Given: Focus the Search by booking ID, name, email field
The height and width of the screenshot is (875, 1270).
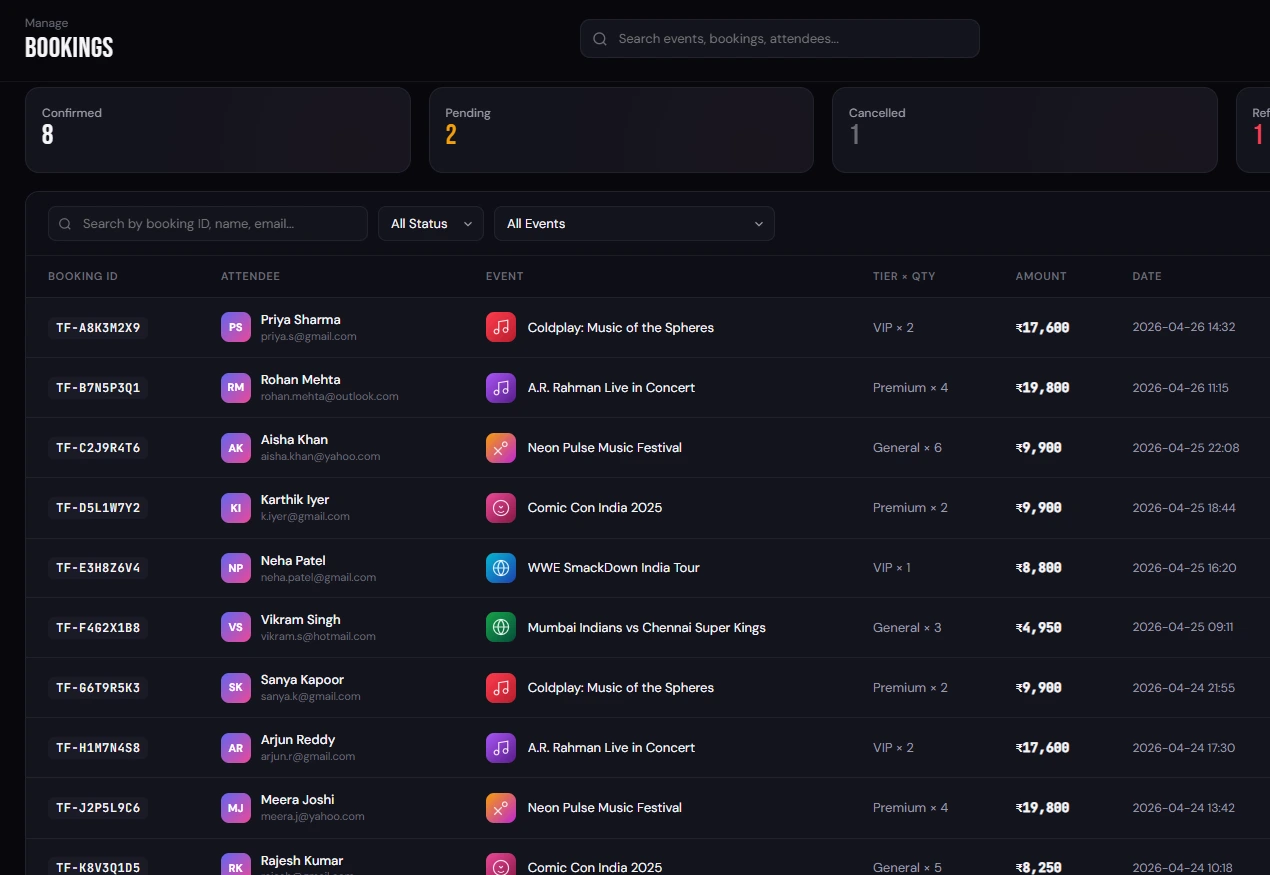Looking at the screenshot, I should pyautogui.click(x=208, y=224).
